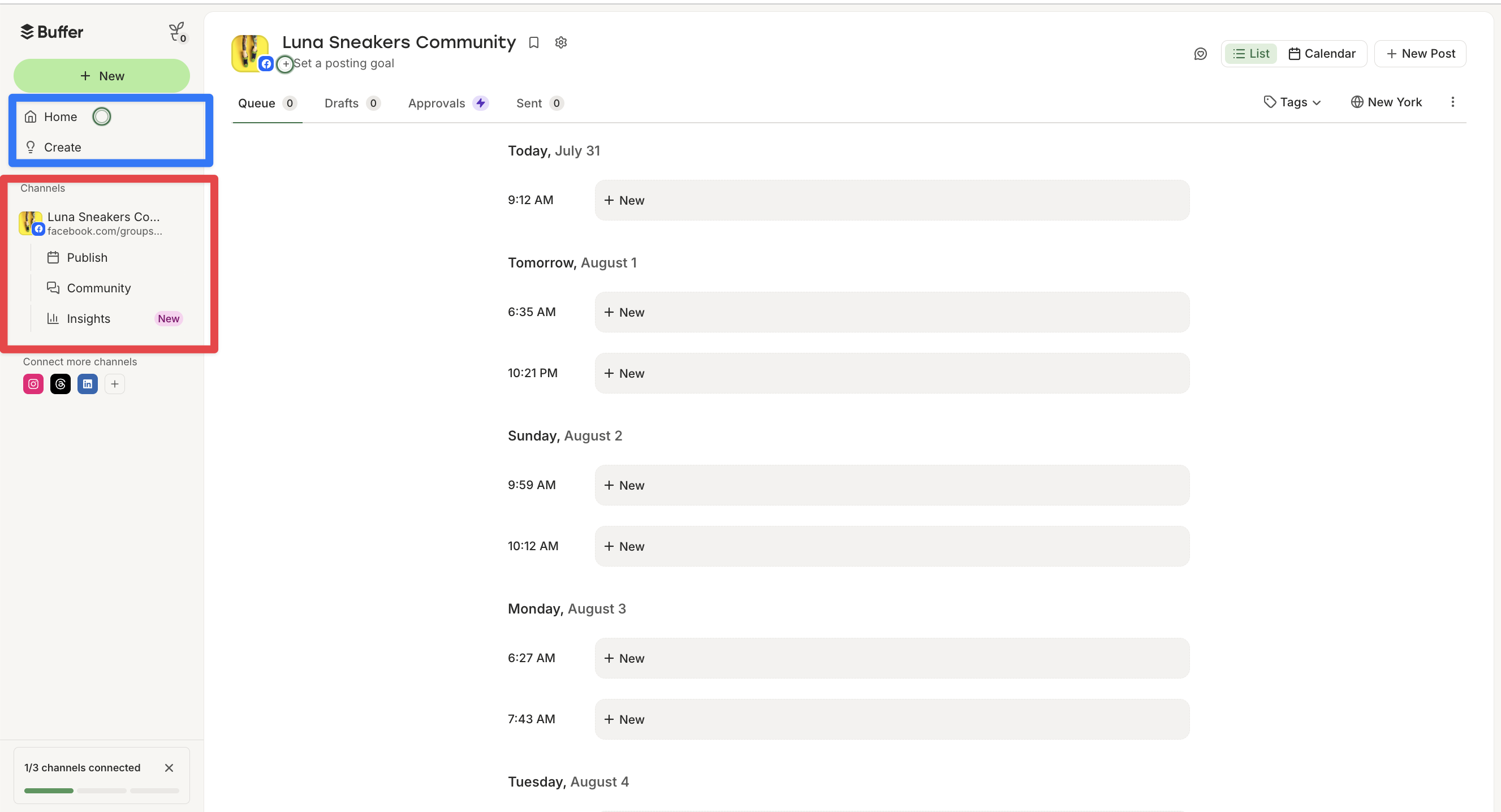Open Publish under Luna Sneakers channel
This screenshot has height=812, width=1501.
coord(87,257)
